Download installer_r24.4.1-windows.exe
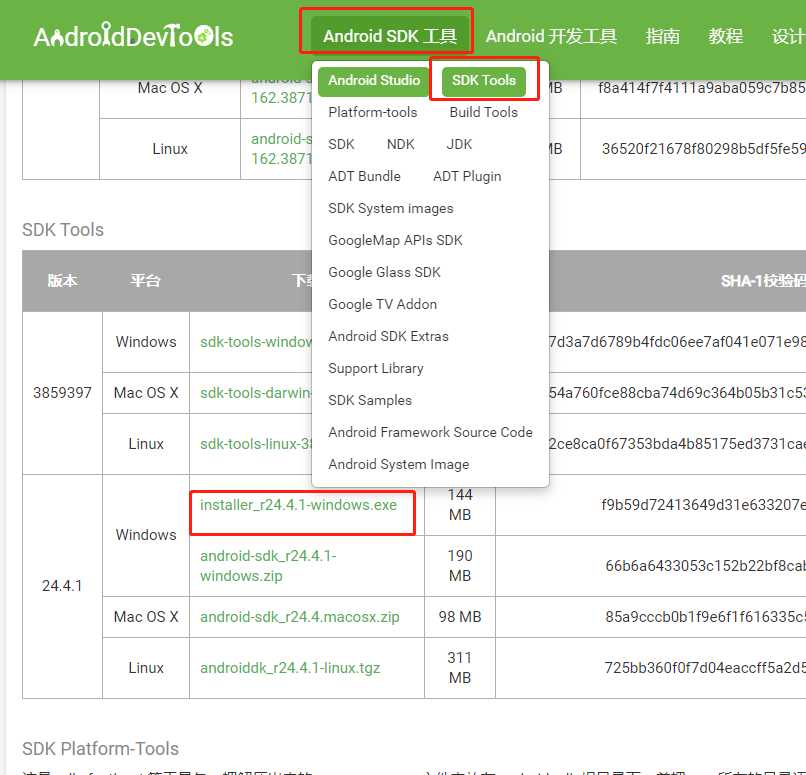806x775 pixels. (x=298, y=505)
